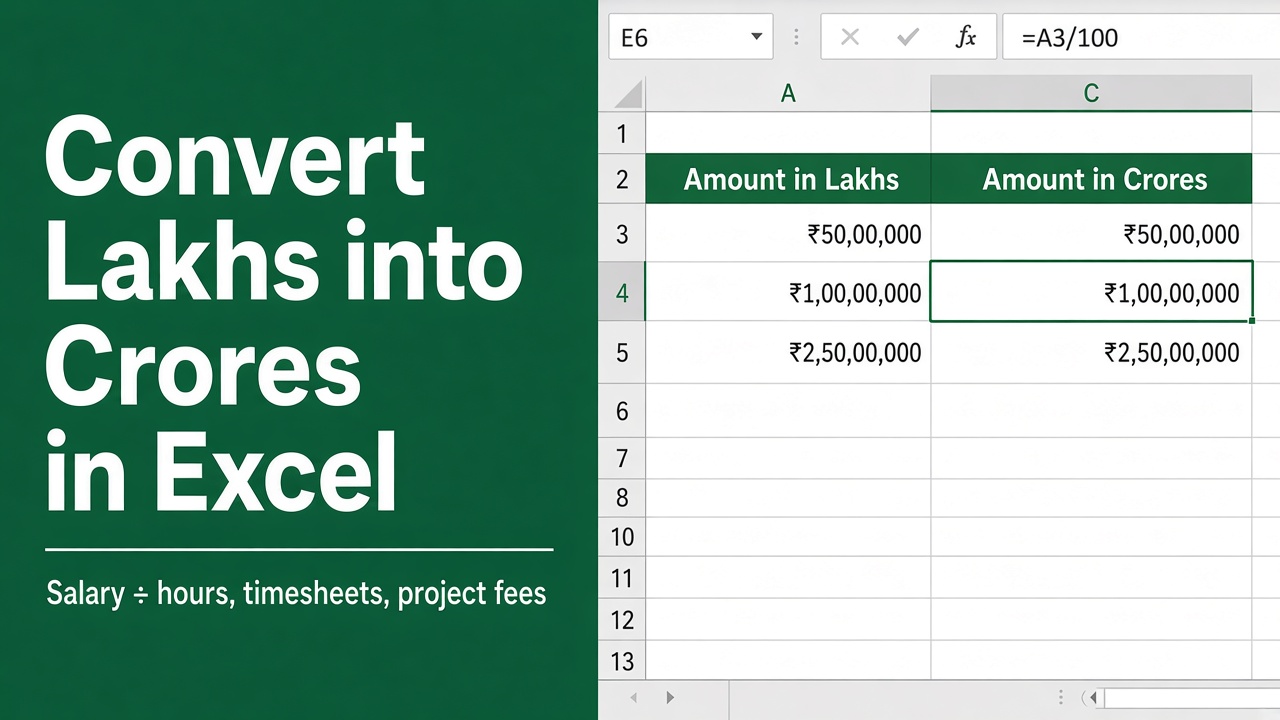Image resolution: width=1280 pixels, height=720 pixels.
Task: Select the column C header
Action: point(1091,94)
